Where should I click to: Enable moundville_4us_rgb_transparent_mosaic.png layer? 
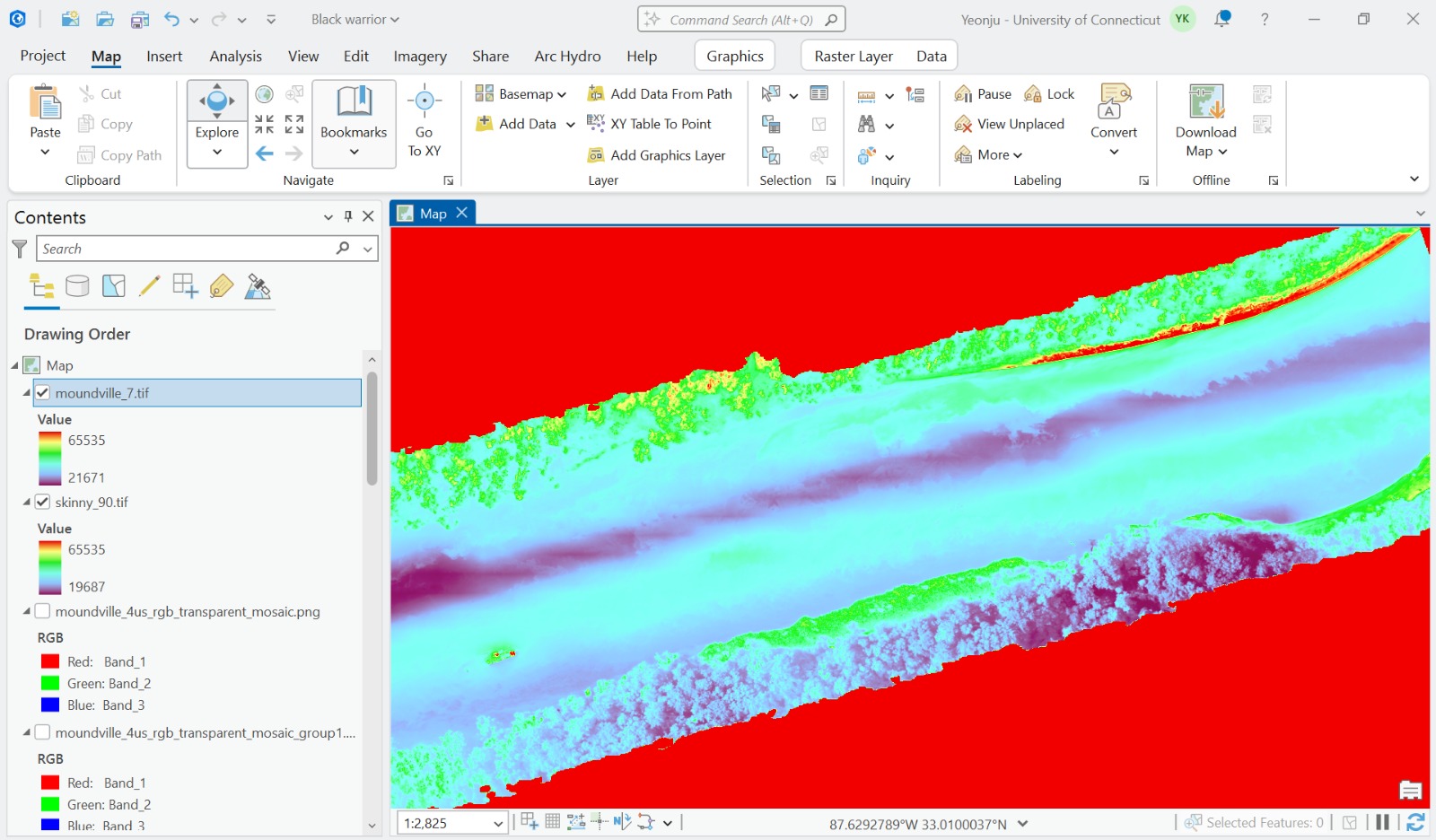coord(42,611)
